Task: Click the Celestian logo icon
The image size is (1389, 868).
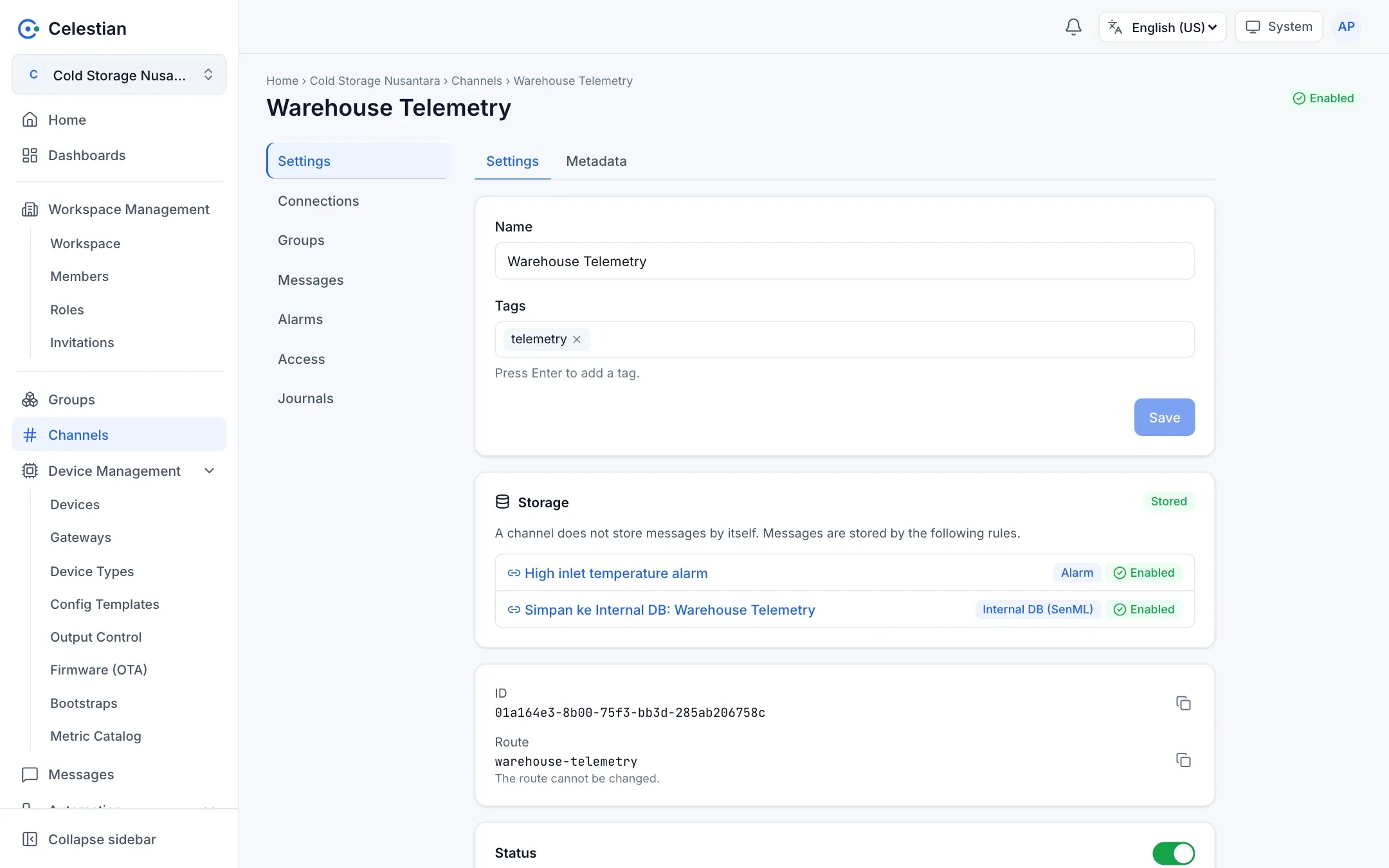Action: (28, 28)
